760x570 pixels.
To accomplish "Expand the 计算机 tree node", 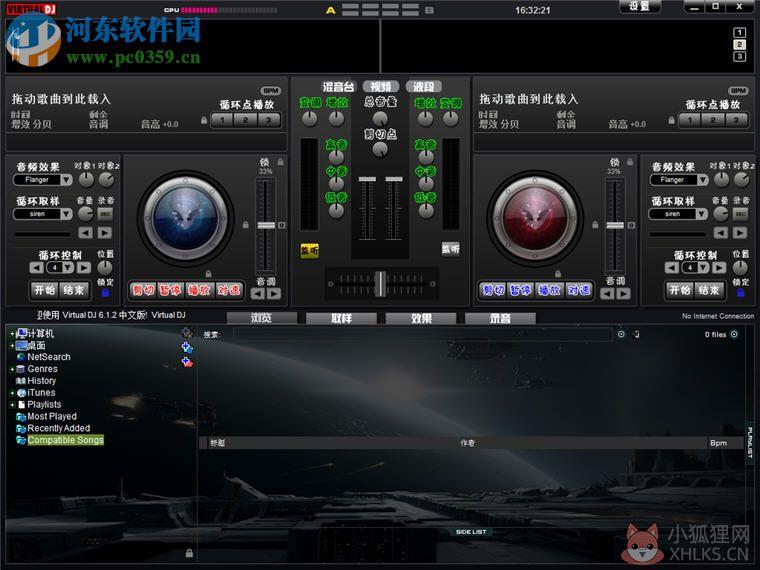I will point(12,333).
